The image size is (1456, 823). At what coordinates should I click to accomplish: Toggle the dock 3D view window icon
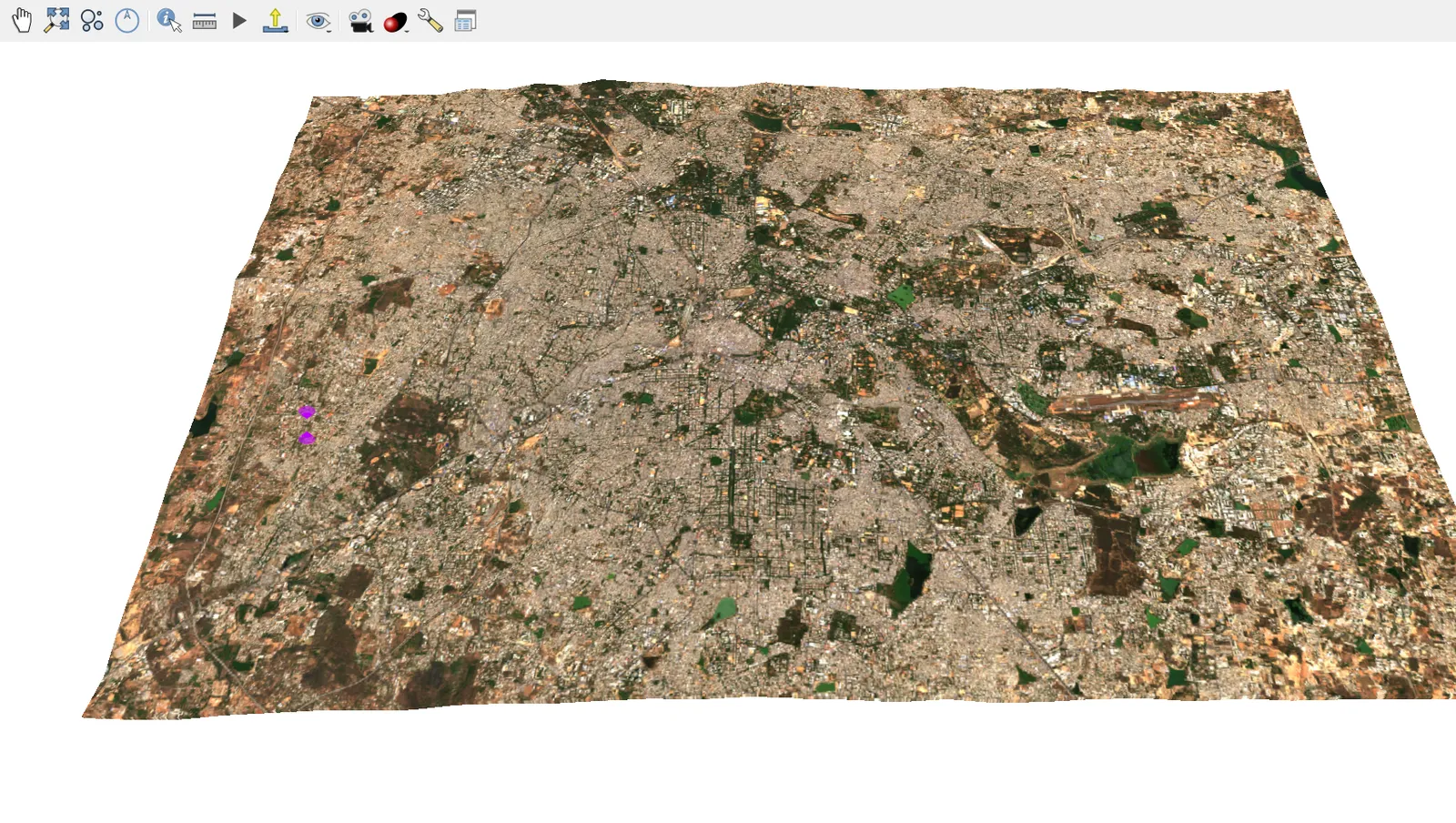coord(465,21)
